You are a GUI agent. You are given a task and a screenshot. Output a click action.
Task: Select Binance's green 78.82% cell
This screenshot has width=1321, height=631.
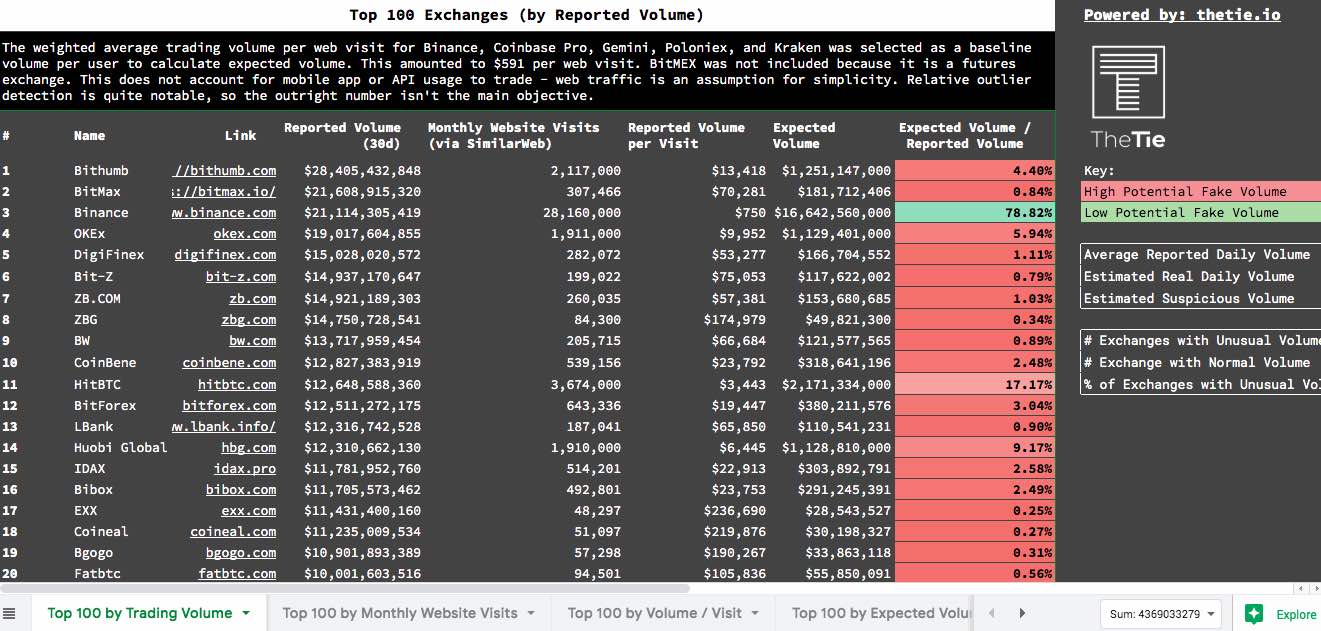coord(974,213)
